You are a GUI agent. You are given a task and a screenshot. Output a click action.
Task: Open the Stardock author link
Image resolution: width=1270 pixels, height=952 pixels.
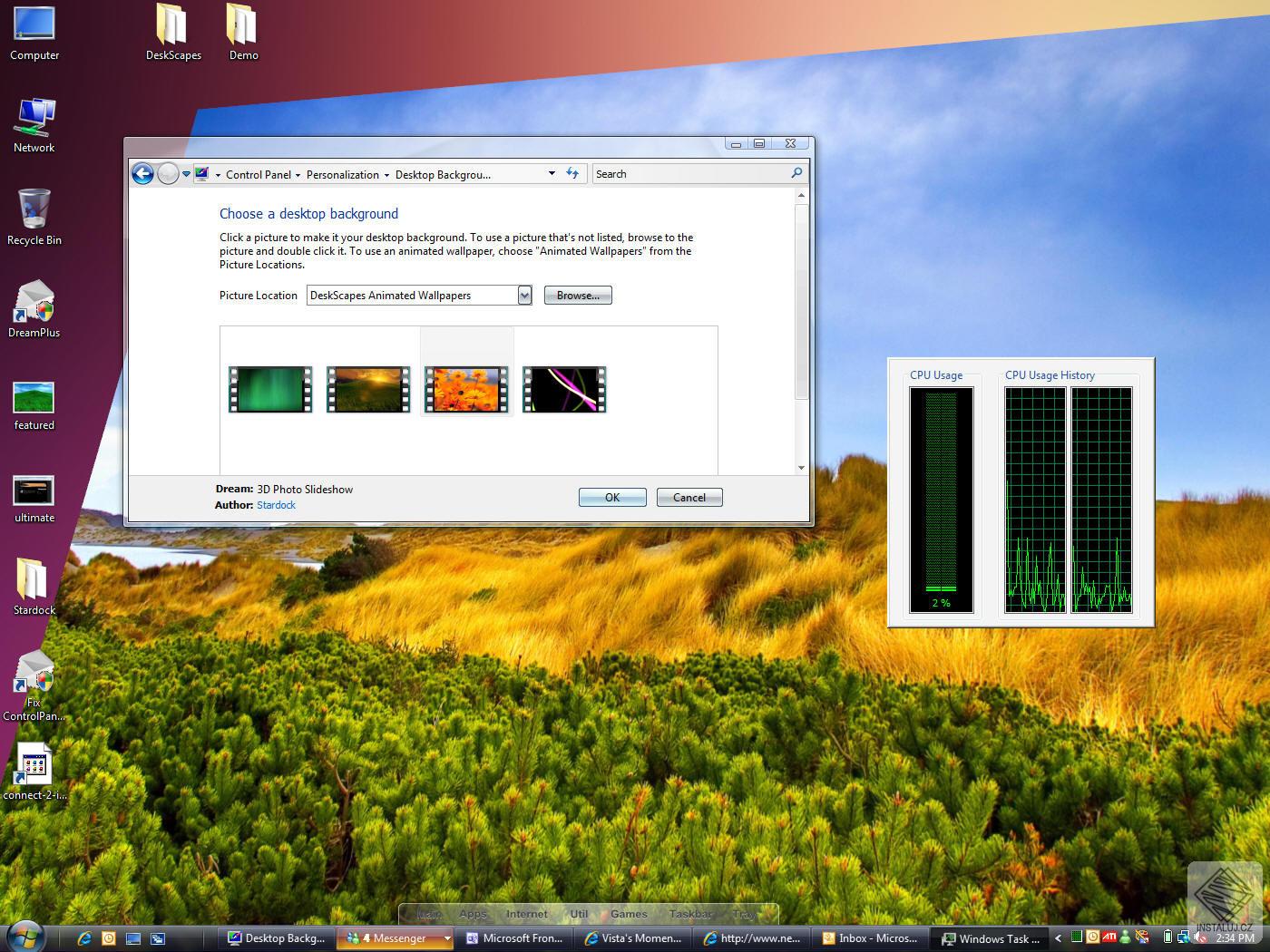[276, 505]
